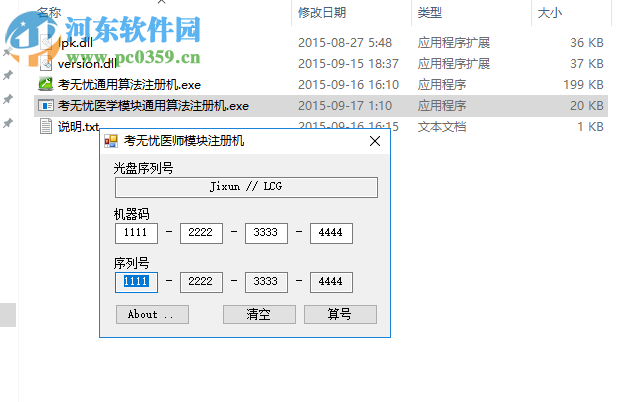Image resolution: width=636 pixels, height=402 pixels.
Task: Select the file 考无忧医学模块通用算法注册机.exe
Action: click(x=153, y=105)
